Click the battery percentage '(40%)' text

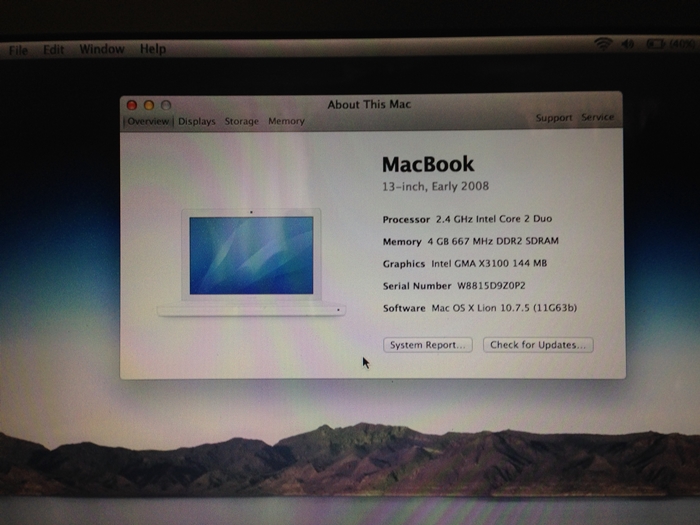click(x=682, y=44)
